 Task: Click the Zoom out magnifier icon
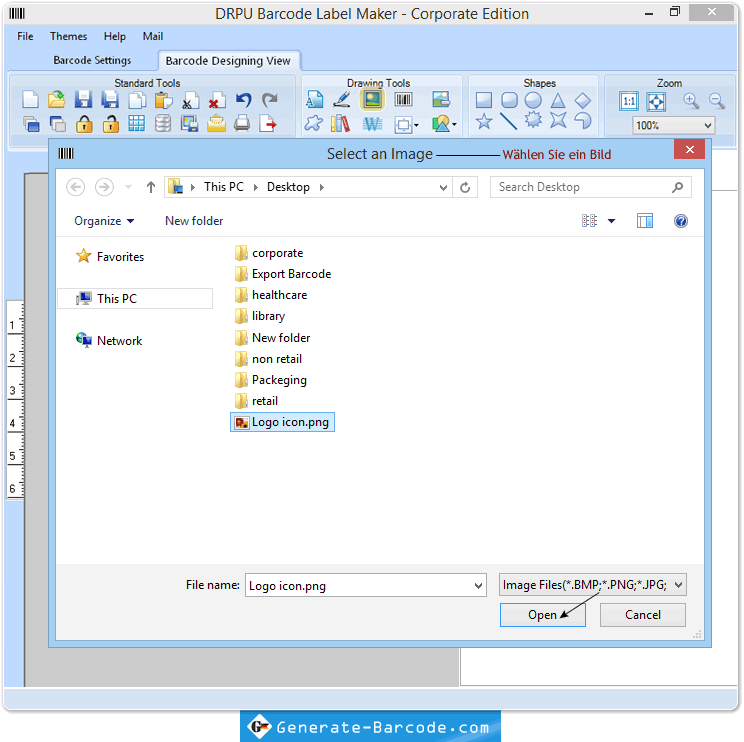[x=717, y=101]
